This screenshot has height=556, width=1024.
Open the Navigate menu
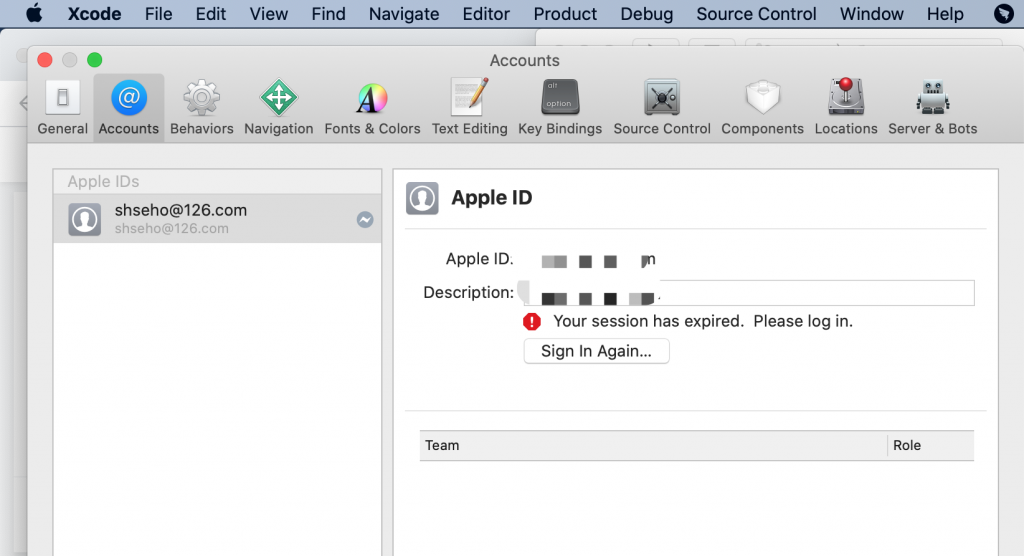click(x=404, y=14)
